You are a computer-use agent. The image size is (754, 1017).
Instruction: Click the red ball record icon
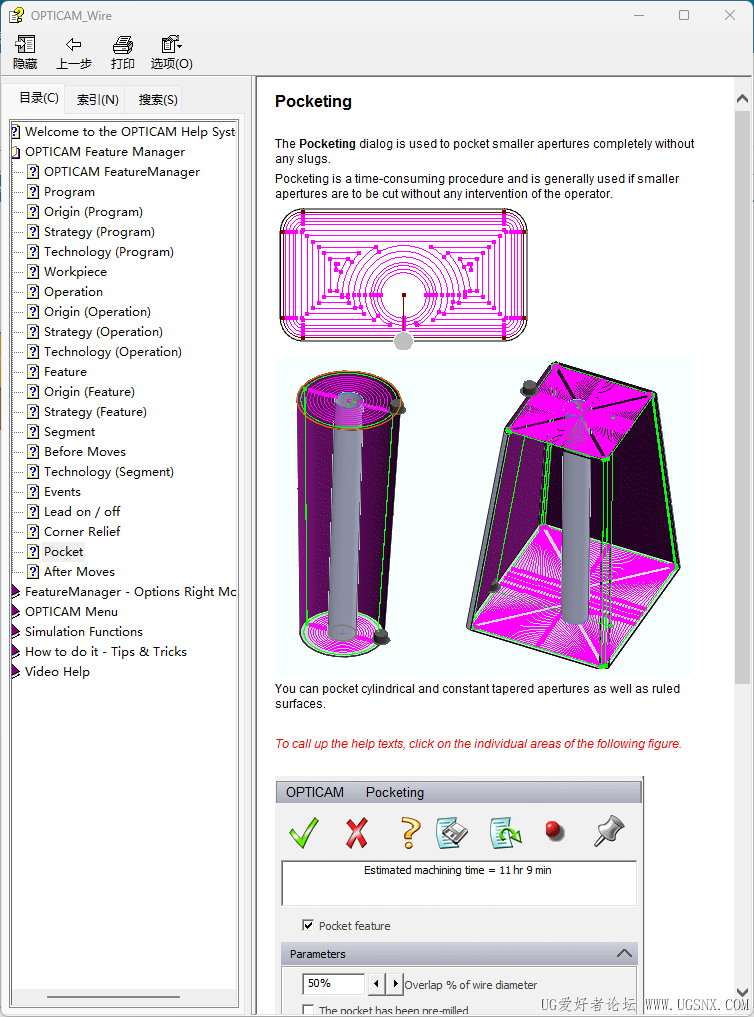tap(554, 830)
